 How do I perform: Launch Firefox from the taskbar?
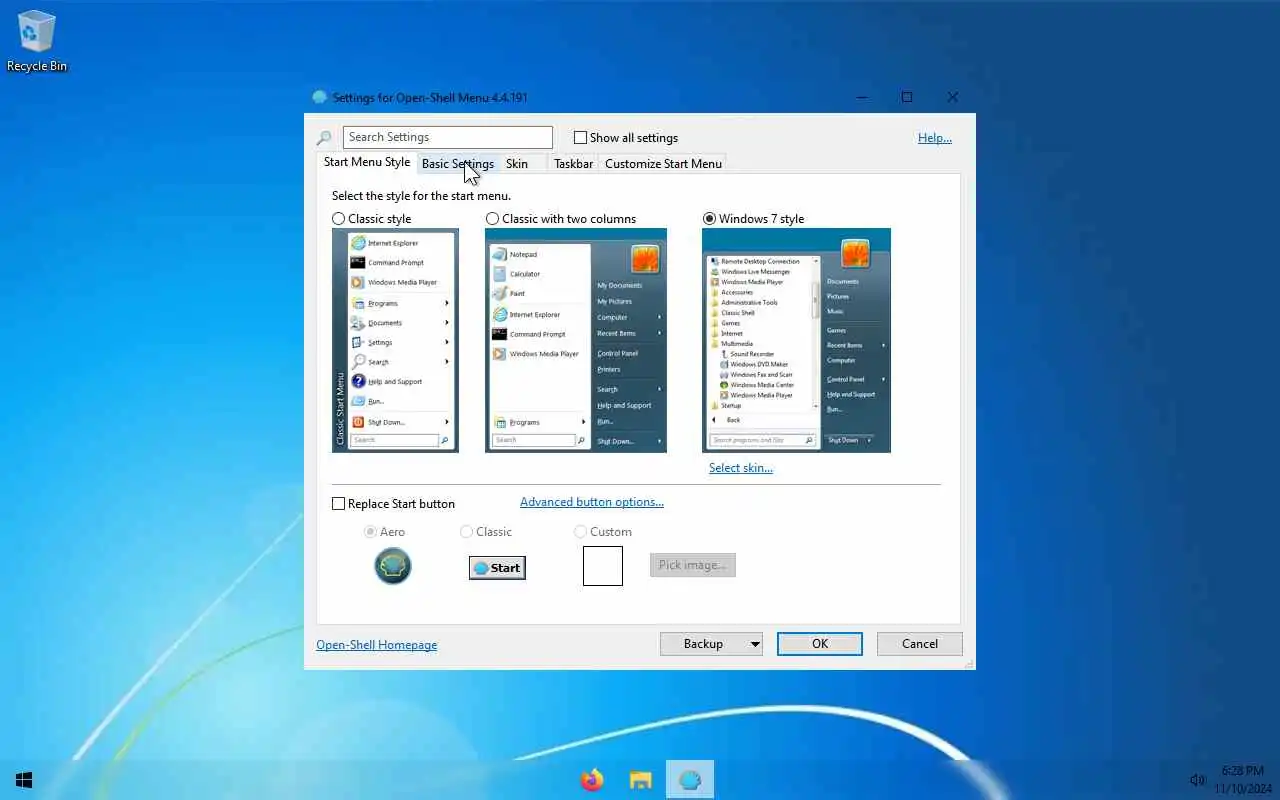coord(592,780)
